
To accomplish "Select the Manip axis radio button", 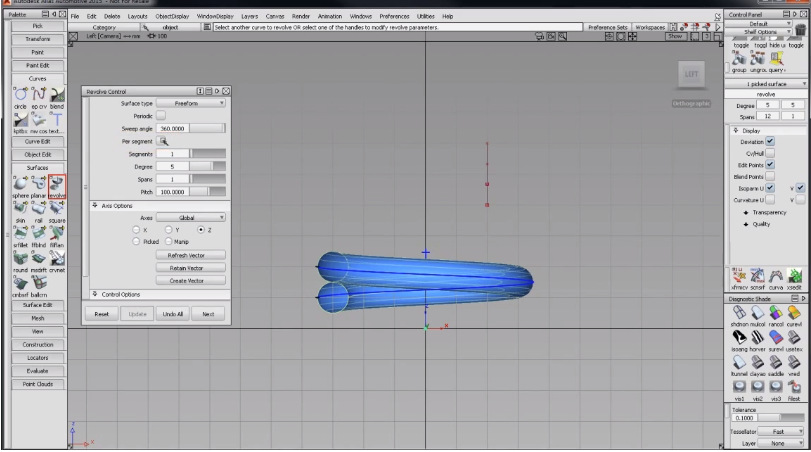I will (x=169, y=242).
